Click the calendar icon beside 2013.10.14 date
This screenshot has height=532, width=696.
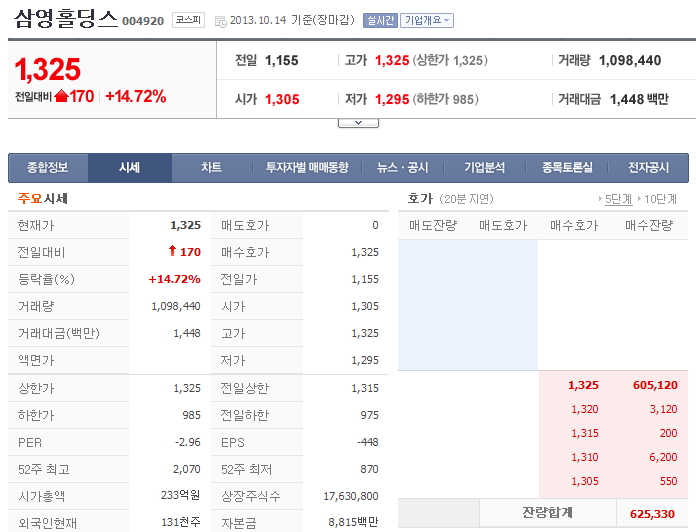(220, 21)
